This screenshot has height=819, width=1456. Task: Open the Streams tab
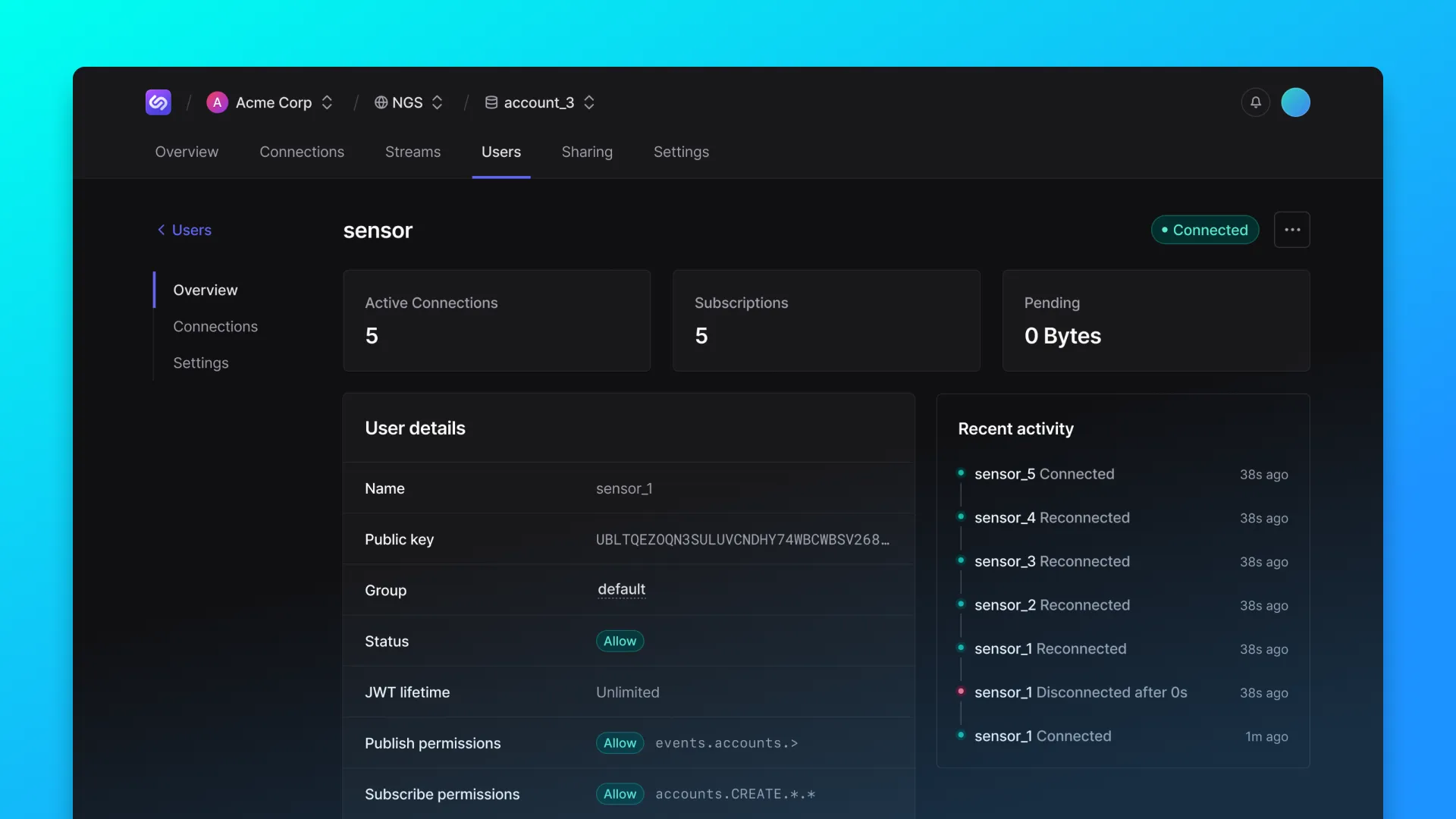point(413,152)
